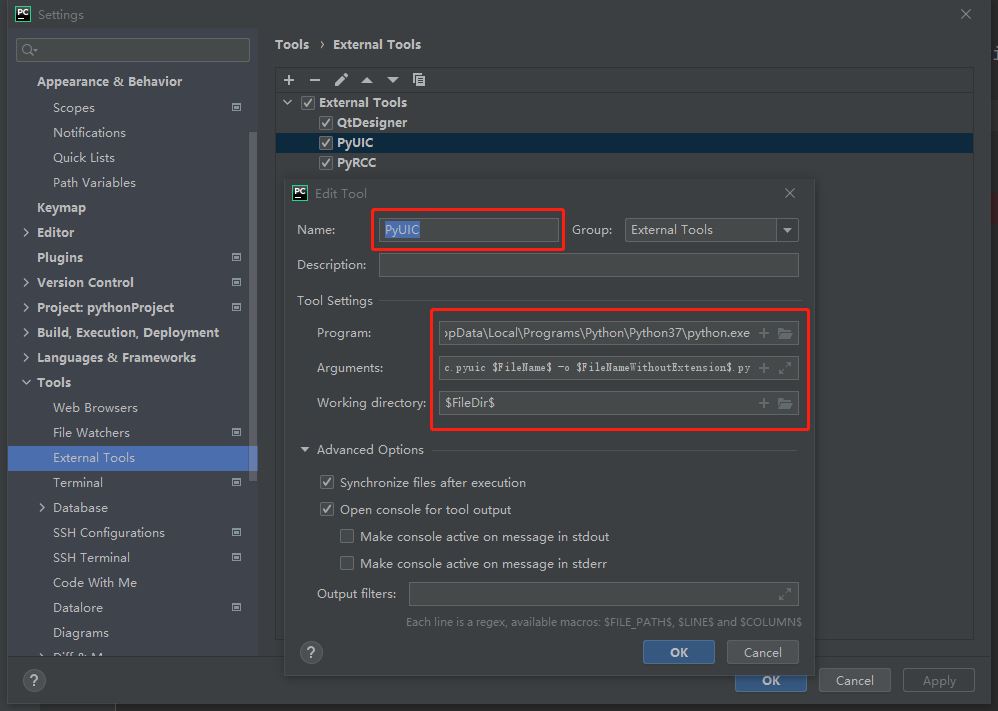Enable Make console active on message in stdout

[x=347, y=537]
